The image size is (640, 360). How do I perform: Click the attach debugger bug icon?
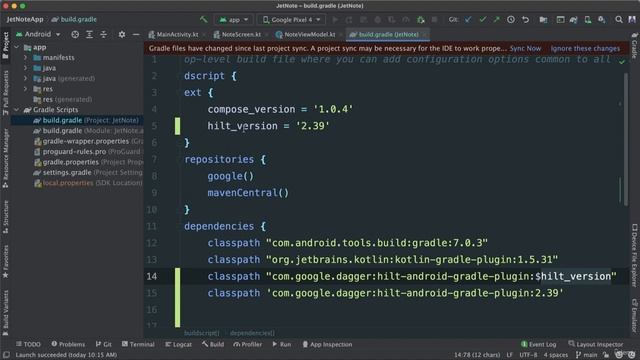click(420, 20)
